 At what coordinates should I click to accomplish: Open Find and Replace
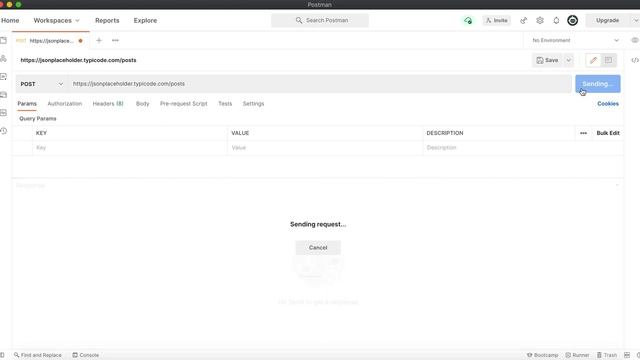38,355
